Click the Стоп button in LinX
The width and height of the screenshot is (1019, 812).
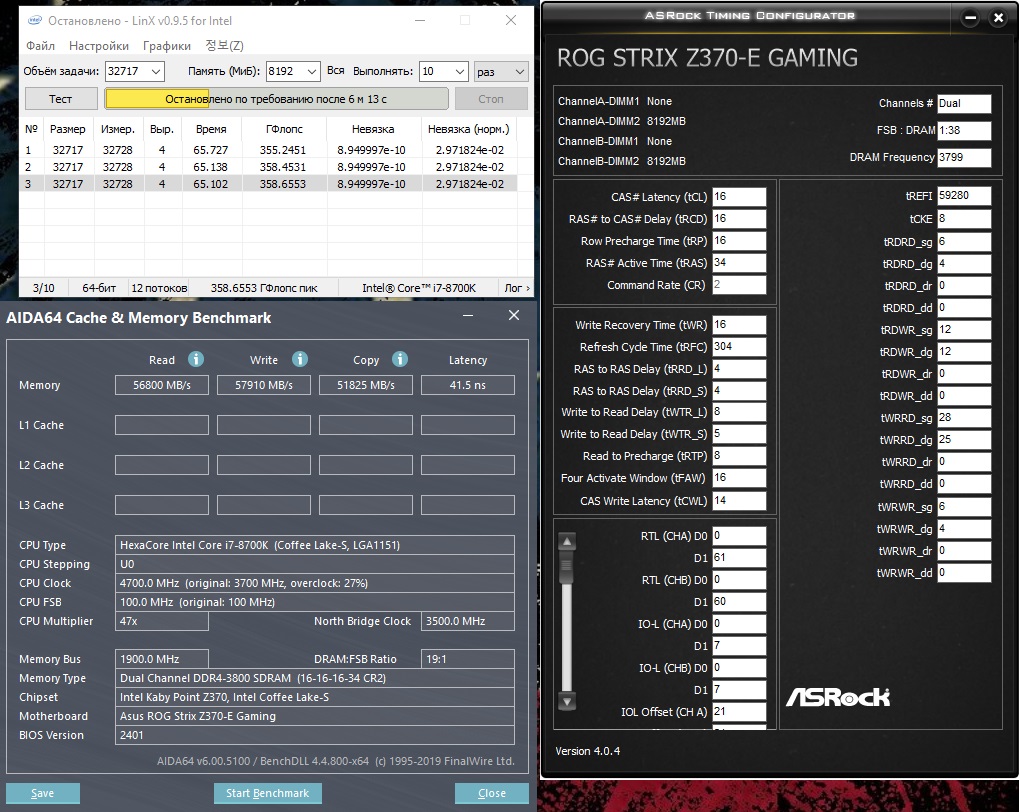(x=491, y=99)
